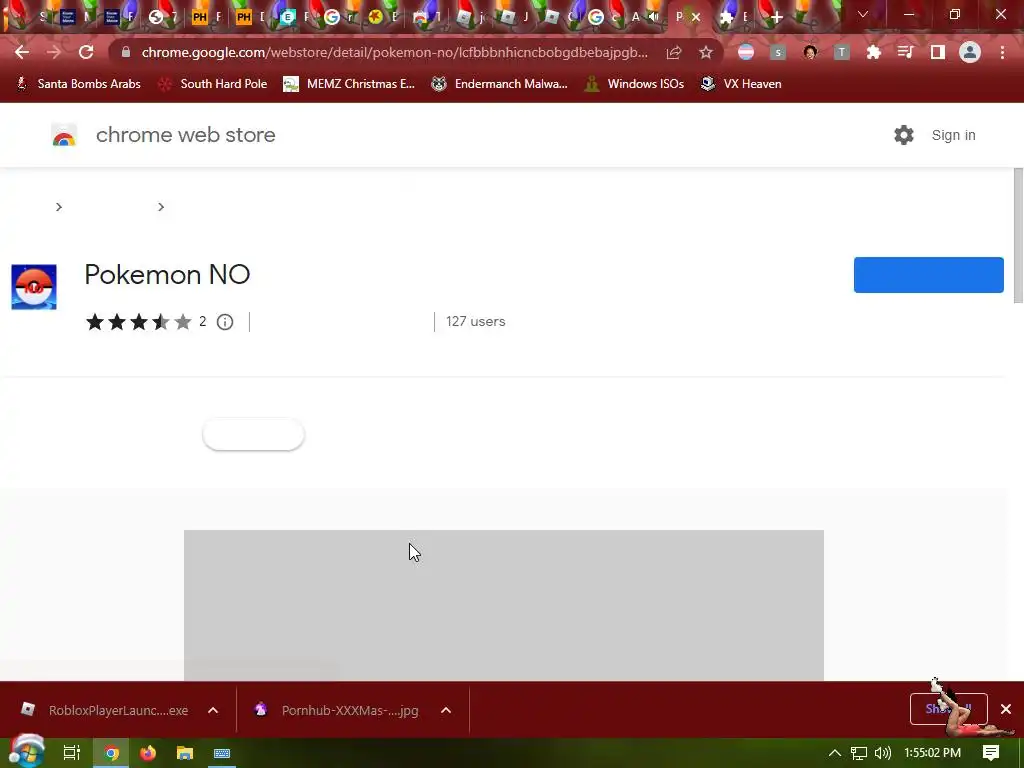Open the on-screen keyboard taskbar icon

(222, 753)
